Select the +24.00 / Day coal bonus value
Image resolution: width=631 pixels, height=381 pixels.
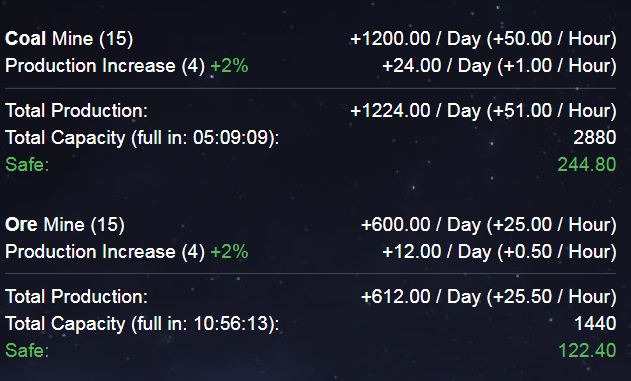499,66
